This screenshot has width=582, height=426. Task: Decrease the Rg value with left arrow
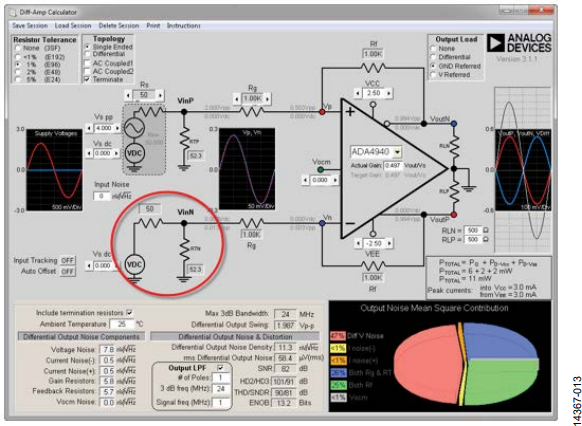237,99
